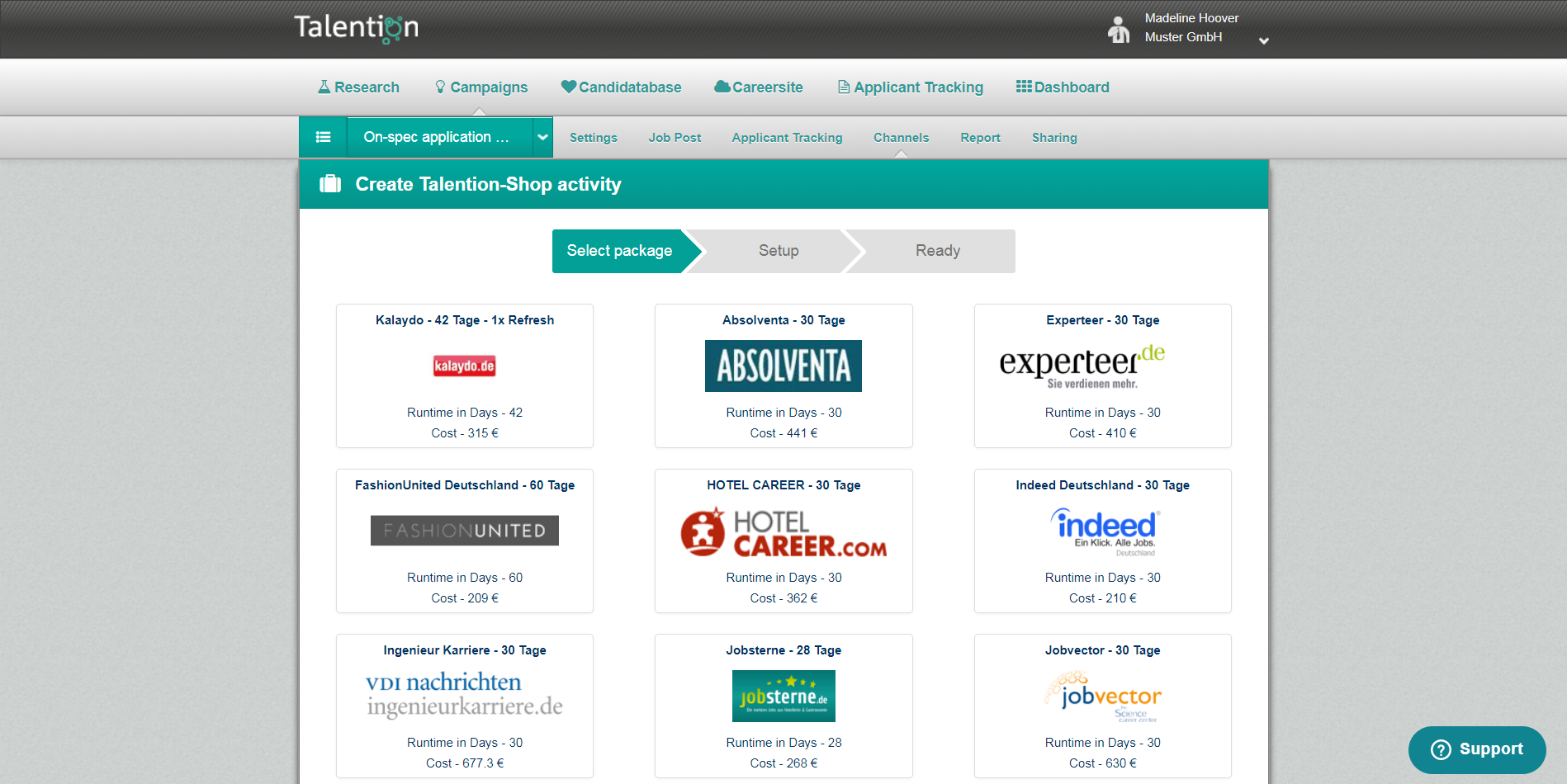1567x784 pixels.
Task: Click Indeed cost 210 € text
Action: point(1103,598)
